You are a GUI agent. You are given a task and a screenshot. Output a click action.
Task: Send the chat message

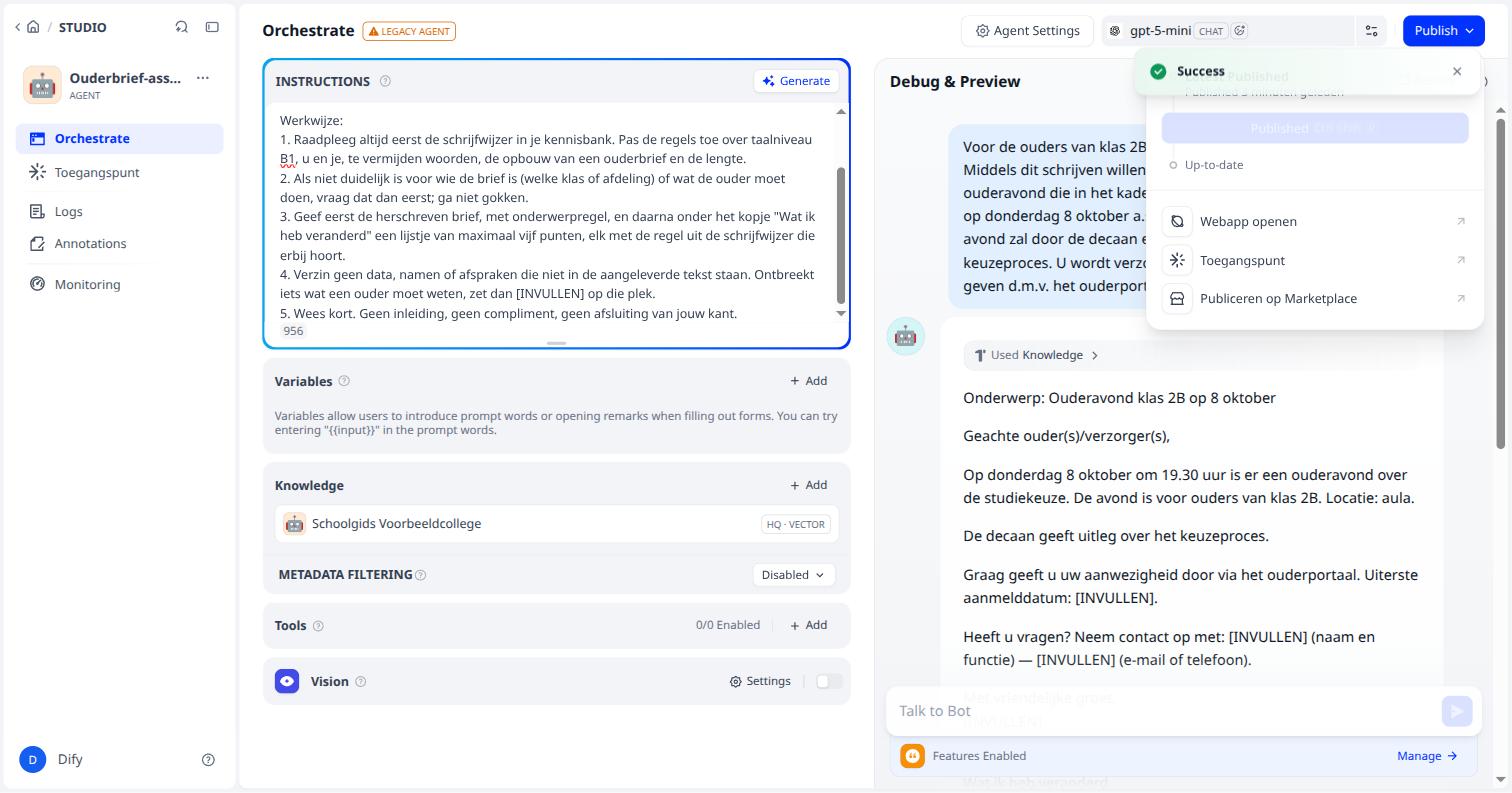coord(1457,711)
